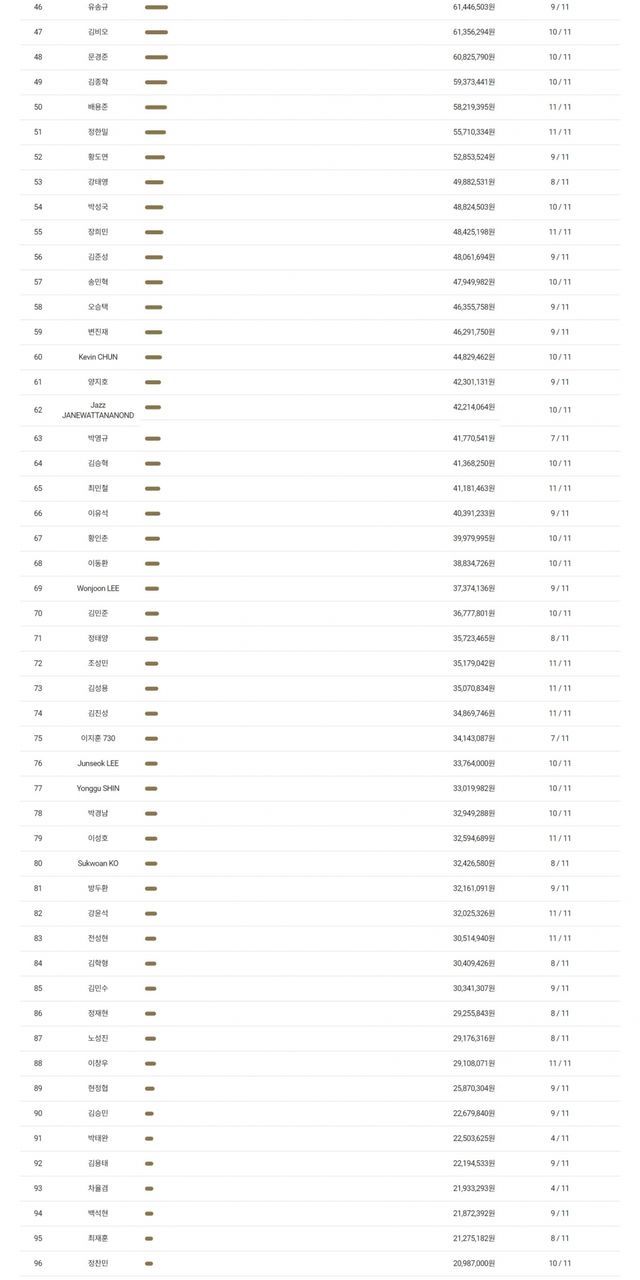640x1280 pixels.
Task: Click the gold bar in rank 46 row
Action: tap(156, 7)
